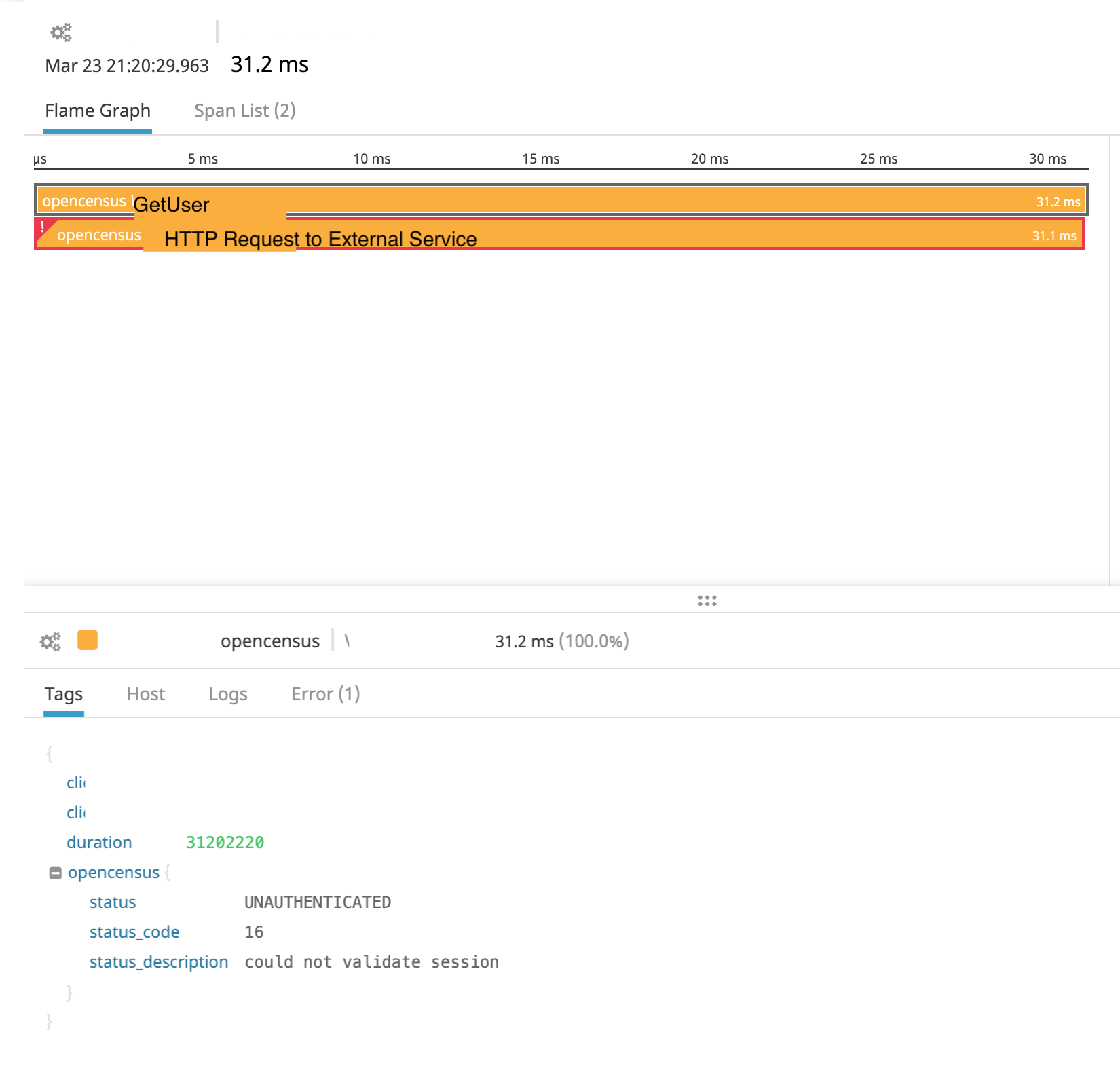
Task: Select the Tags tab
Action: coord(64,693)
